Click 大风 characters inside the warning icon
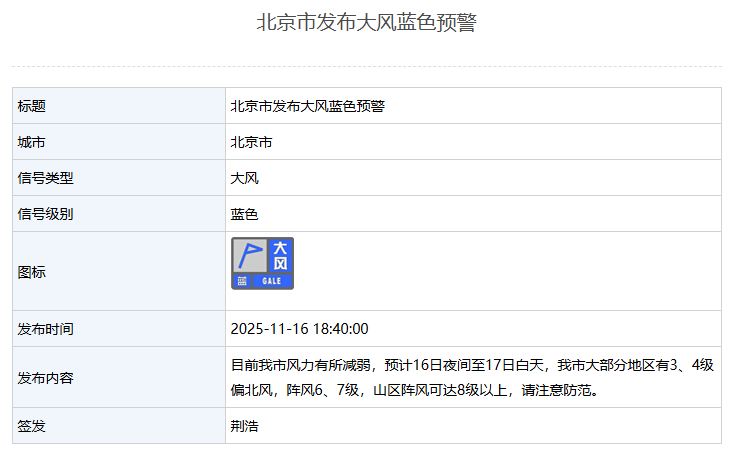Screen dimensions: 731x457 280,255
